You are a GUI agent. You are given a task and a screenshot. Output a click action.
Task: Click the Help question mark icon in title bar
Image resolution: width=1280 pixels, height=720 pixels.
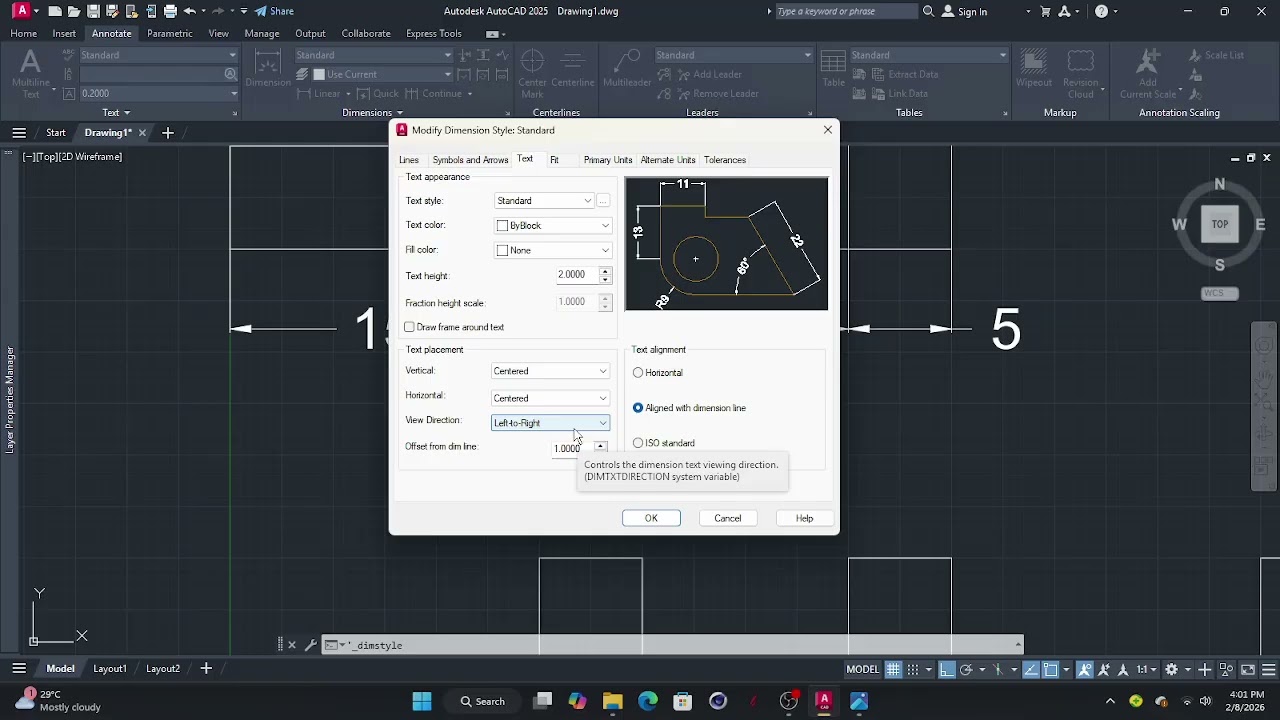point(1101,11)
